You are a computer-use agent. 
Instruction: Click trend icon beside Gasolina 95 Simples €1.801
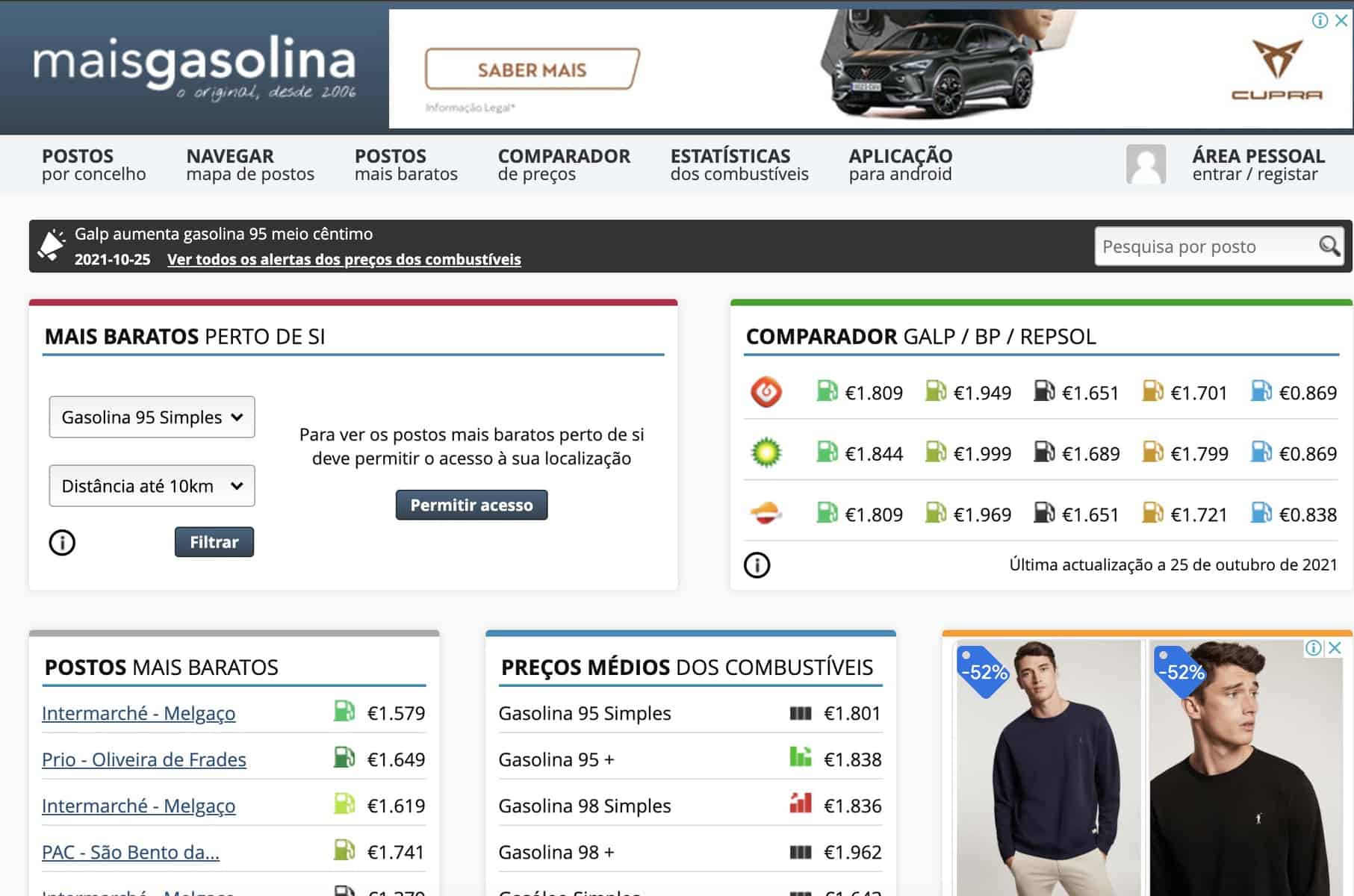(x=800, y=714)
